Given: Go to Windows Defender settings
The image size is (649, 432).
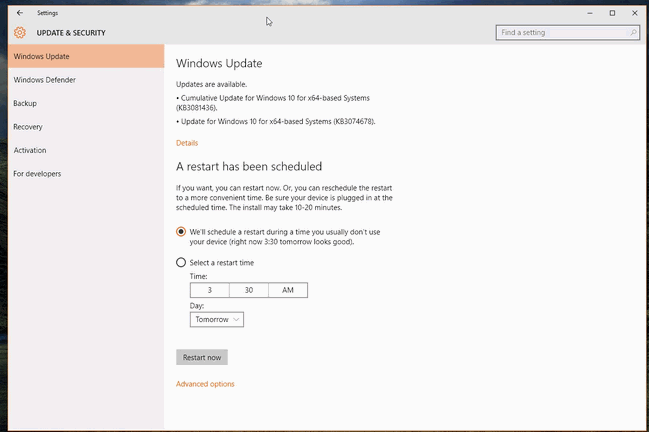Looking at the screenshot, I should pos(86,80).
